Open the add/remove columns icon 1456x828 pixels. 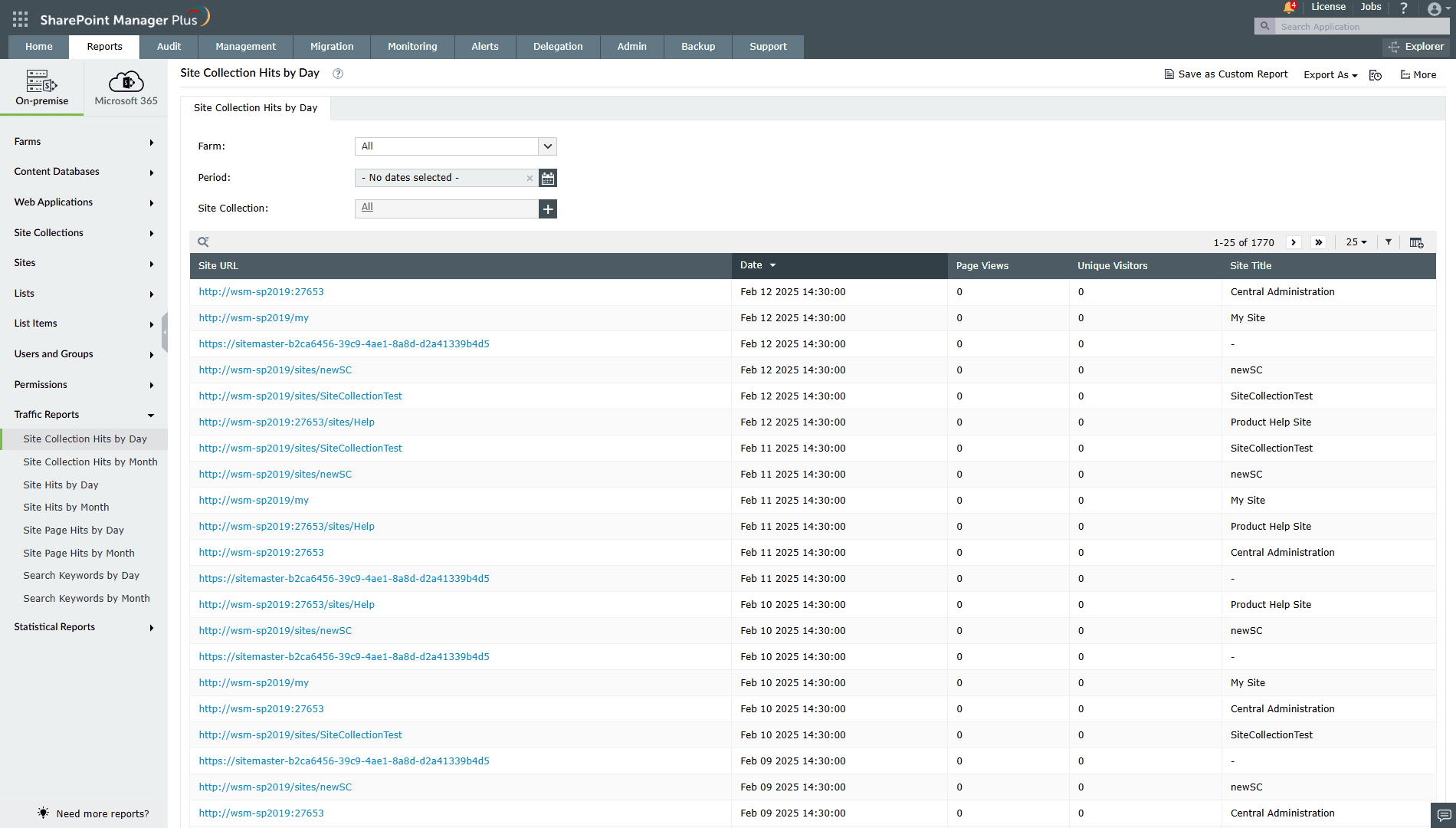[1416, 242]
